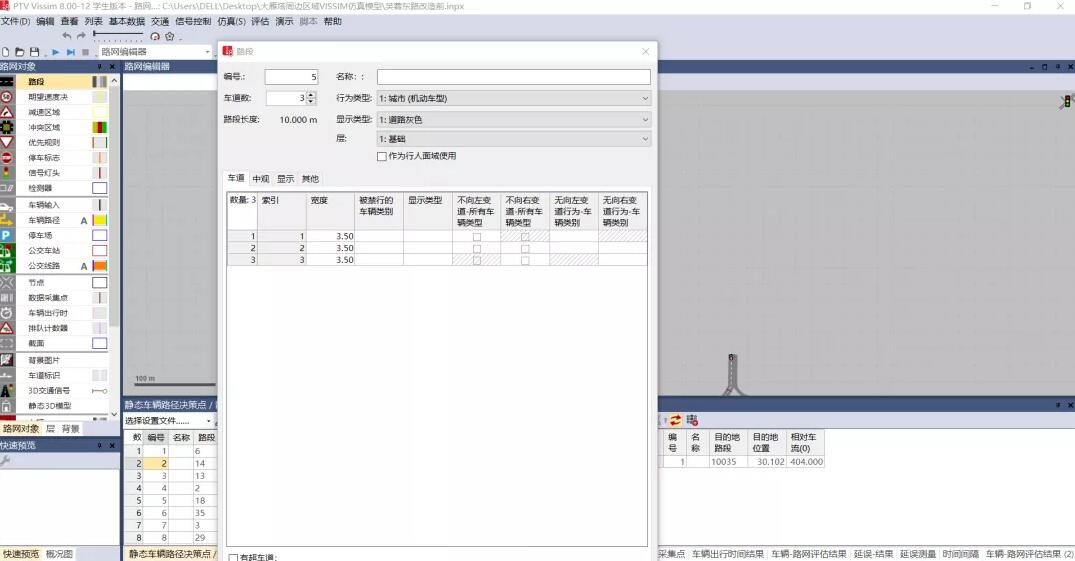Viewport: 1075px width, 561px height.
Task: Click the synchronization arrows icon in right list
Action: click(676, 420)
